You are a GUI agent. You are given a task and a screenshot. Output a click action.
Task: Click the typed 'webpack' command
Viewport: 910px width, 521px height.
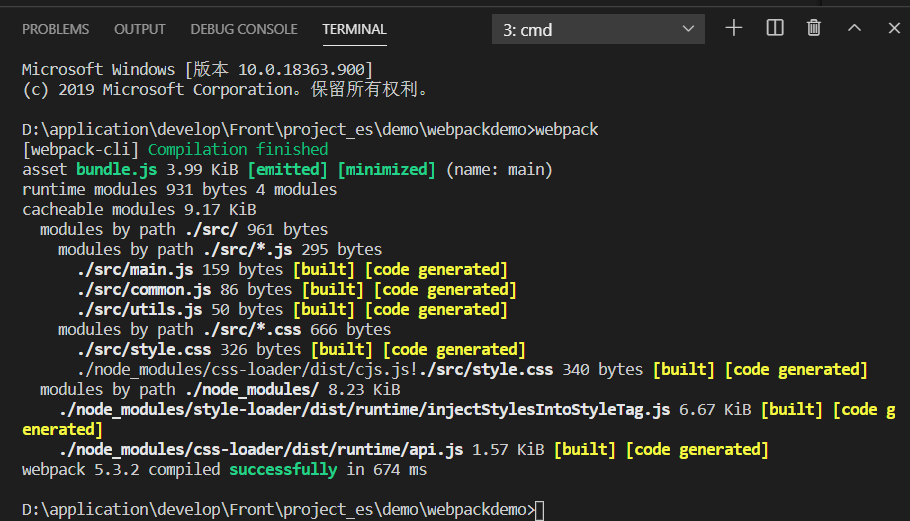point(566,129)
